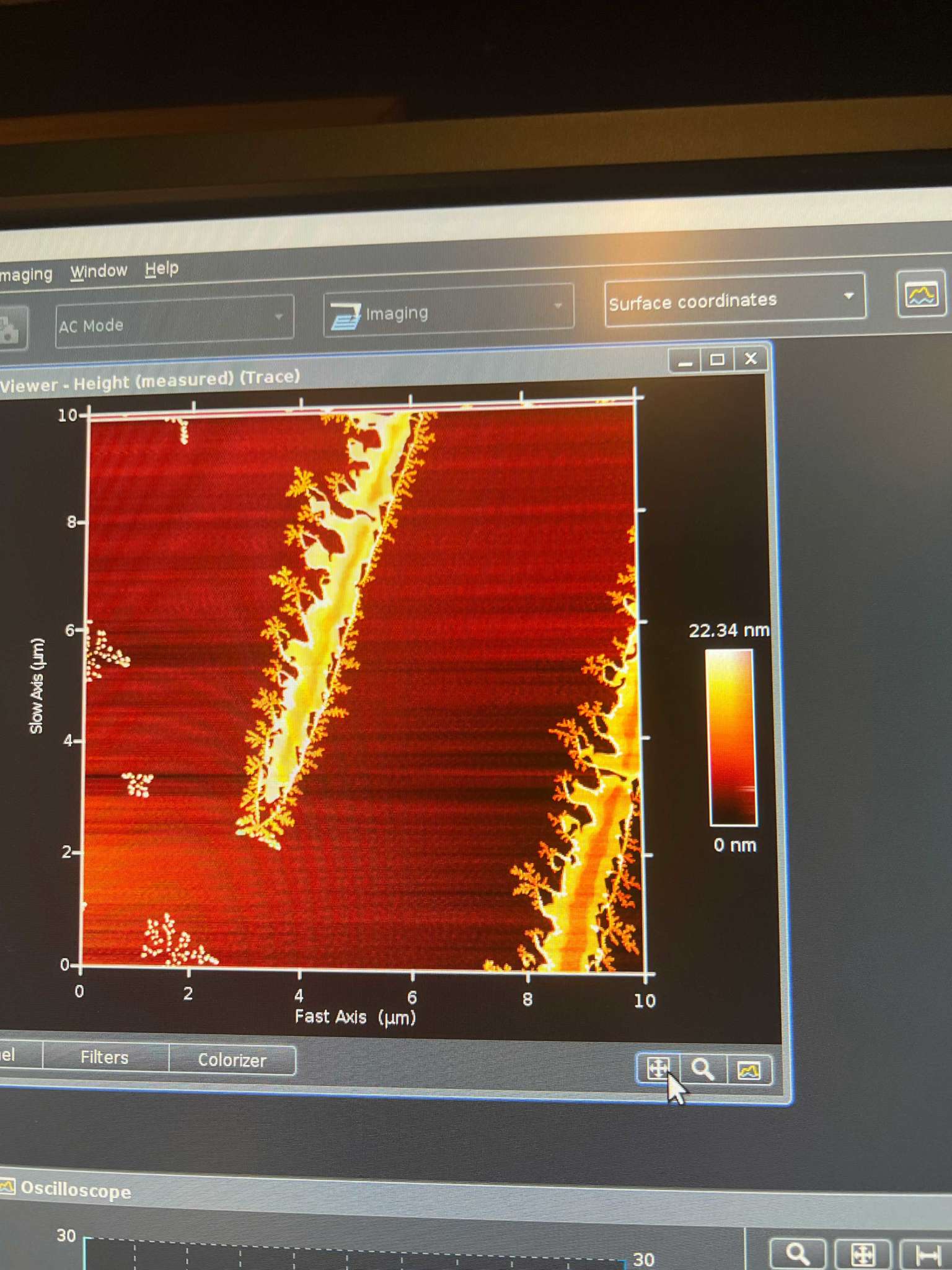Click the Fast Axis (µm) label
The image size is (952, 1270).
tap(355, 1017)
